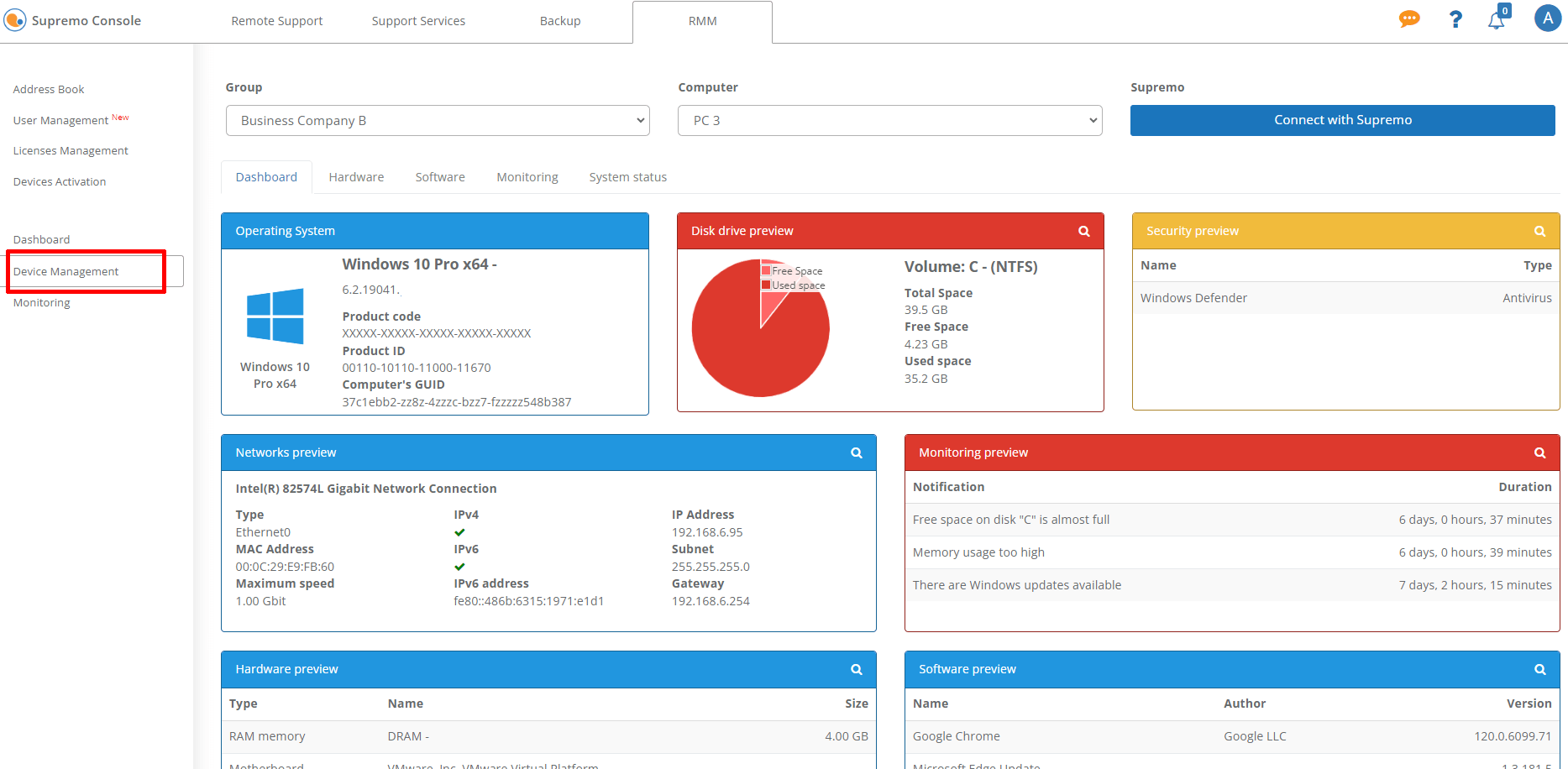Expand the Group dropdown Business Company B
This screenshot has width=1568, height=769.
[x=438, y=120]
